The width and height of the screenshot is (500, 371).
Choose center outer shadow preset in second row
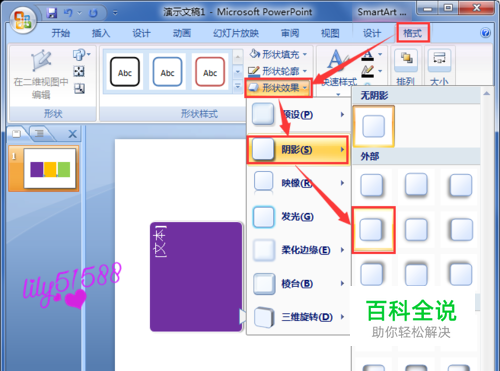[x=416, y=230]
